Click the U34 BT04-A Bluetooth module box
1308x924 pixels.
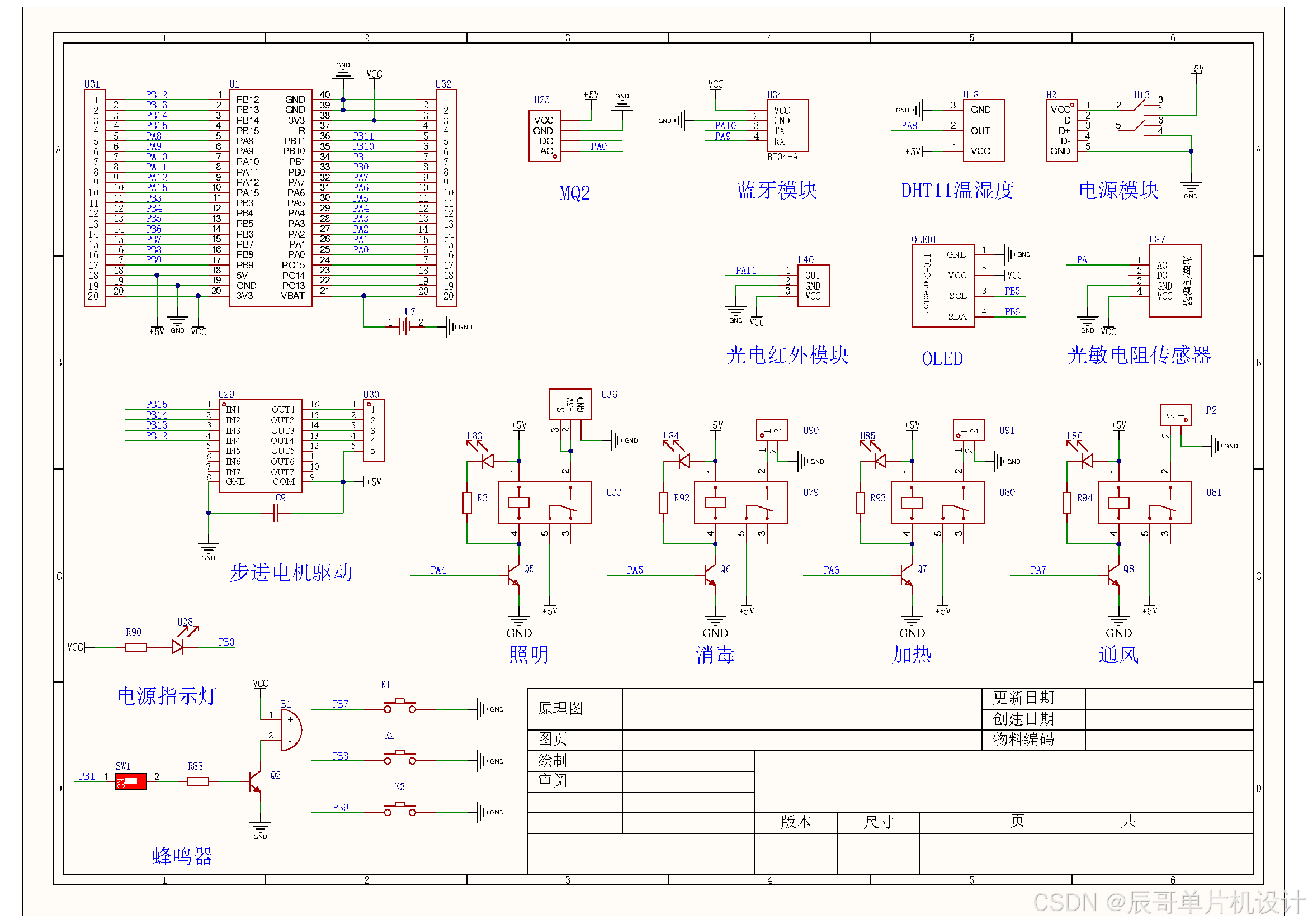[787, 125]
